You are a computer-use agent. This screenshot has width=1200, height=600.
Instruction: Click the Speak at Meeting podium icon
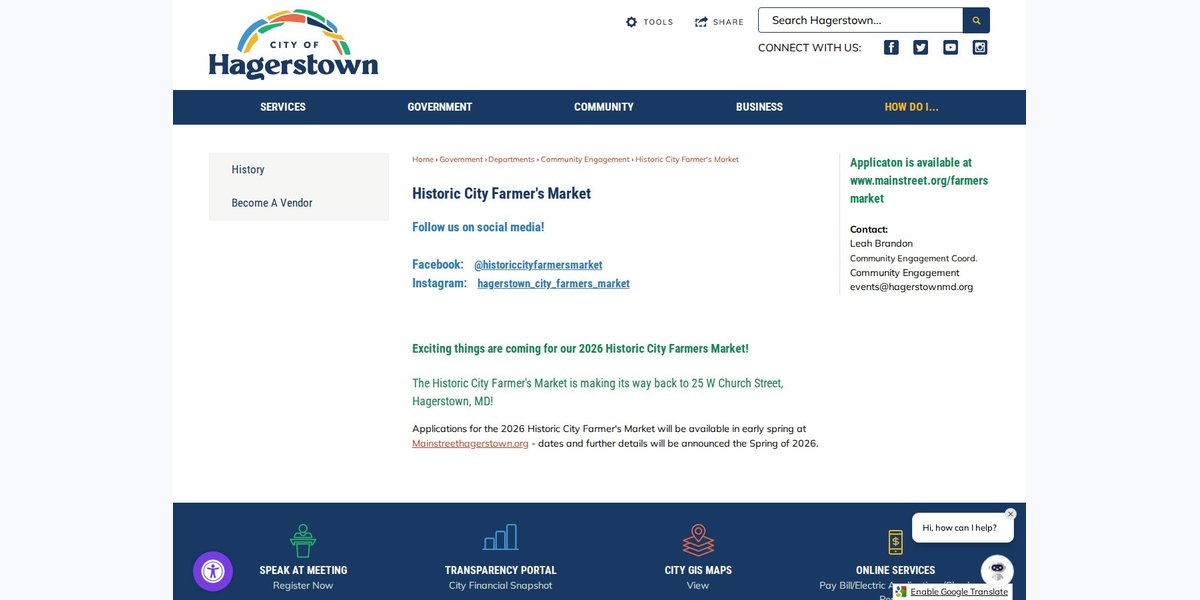pos(303,541)
